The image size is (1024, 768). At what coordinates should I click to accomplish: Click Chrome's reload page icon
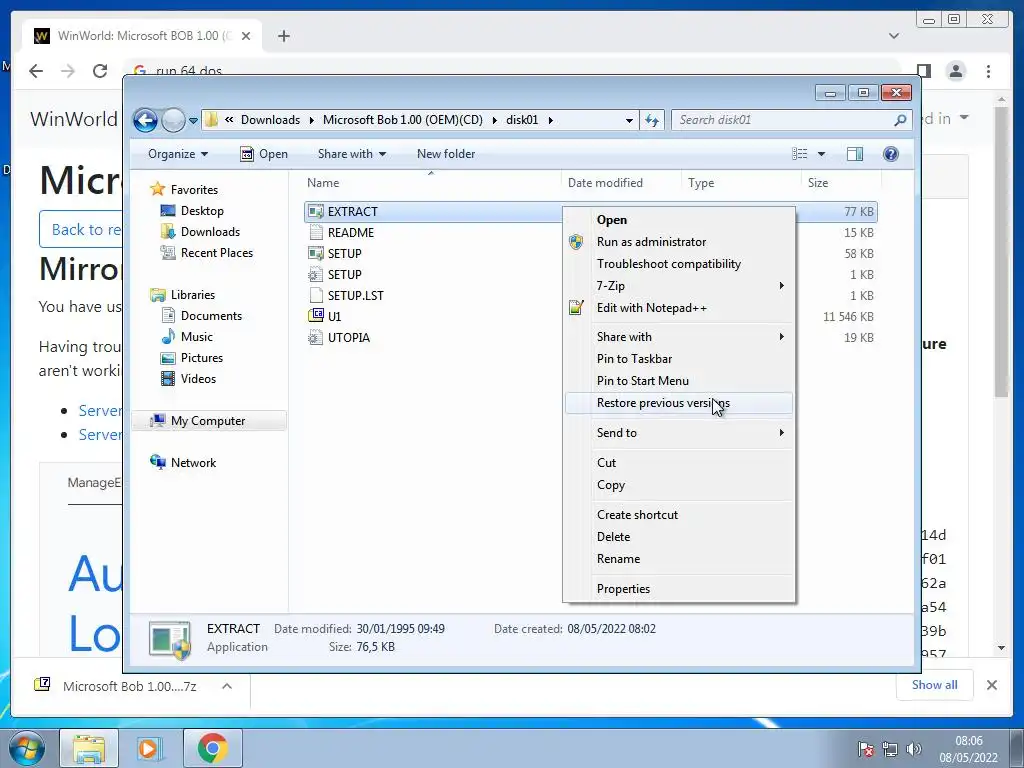point(100,71)
